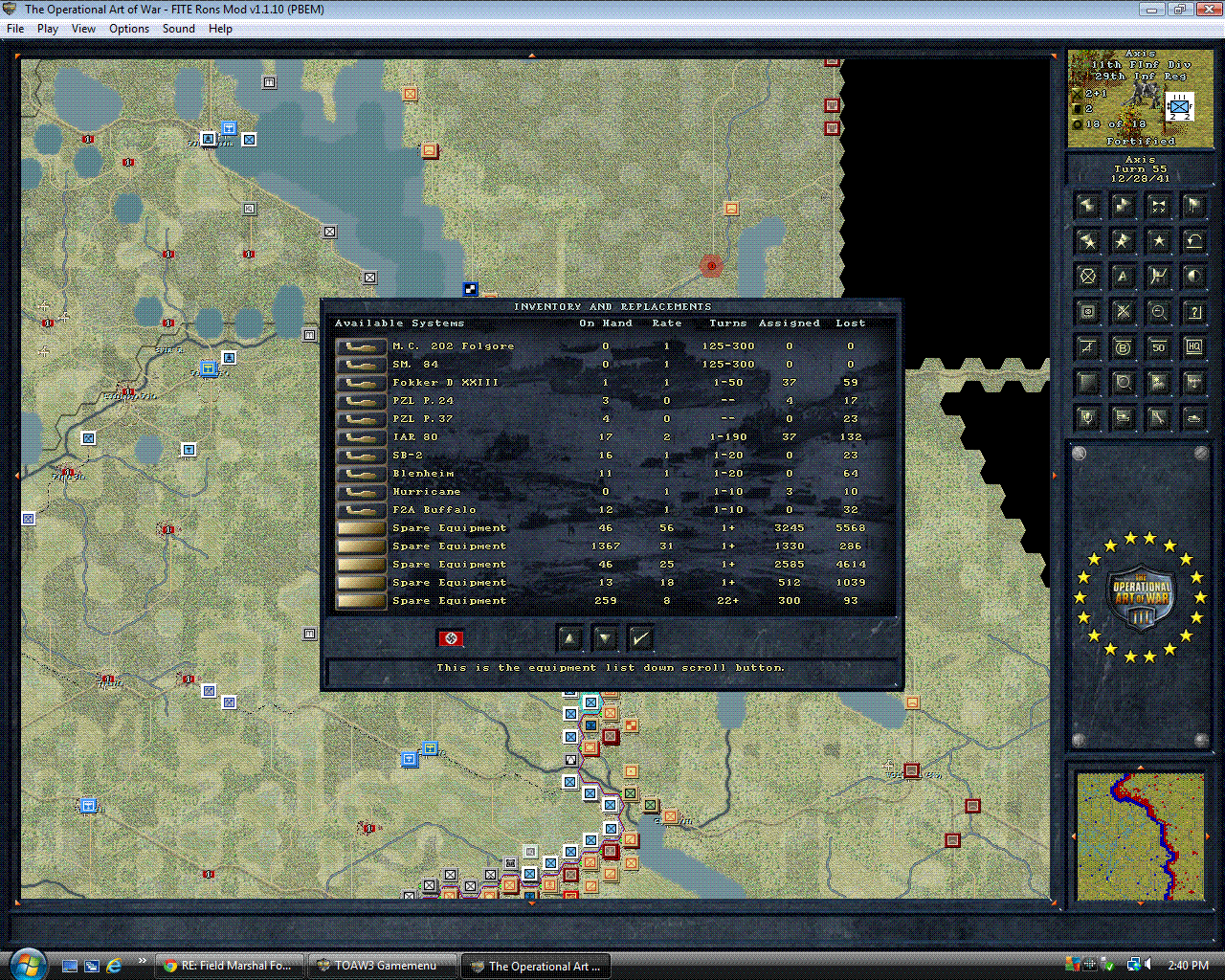Click the letter A control button

pyautogui.click(x=1123, y=276)
